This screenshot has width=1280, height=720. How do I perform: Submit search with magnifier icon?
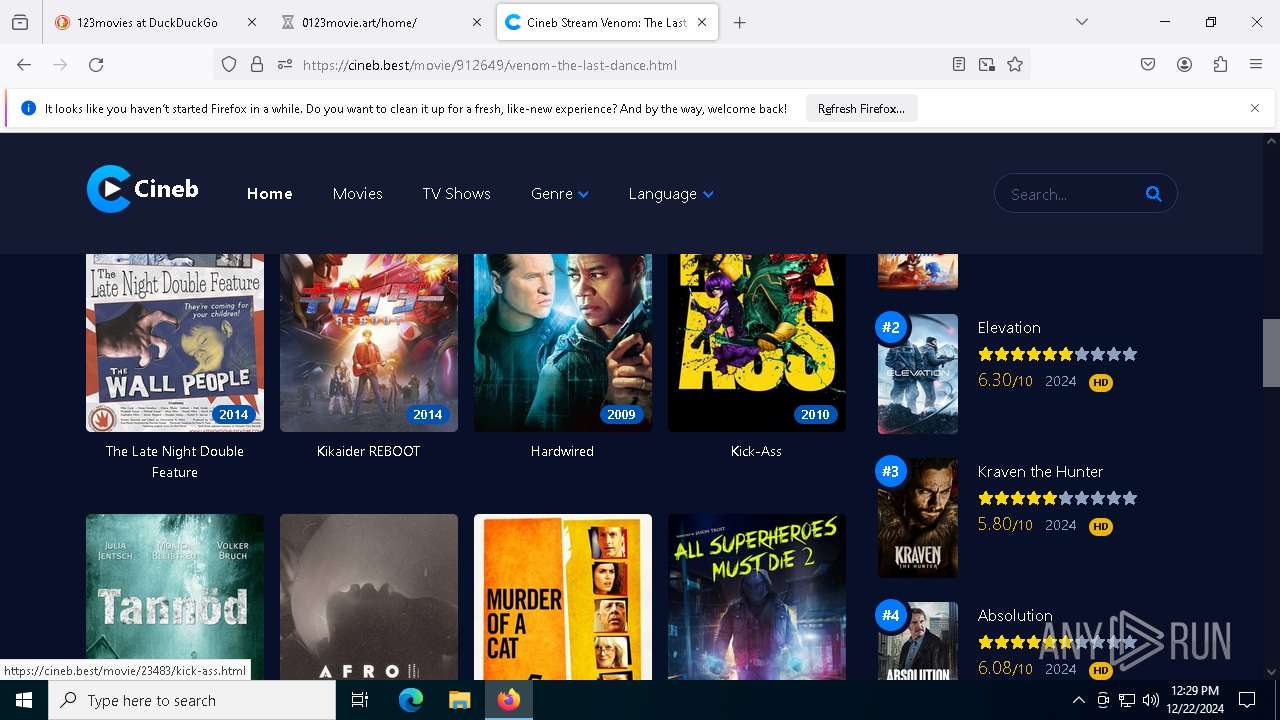[x=1153, y=194]
